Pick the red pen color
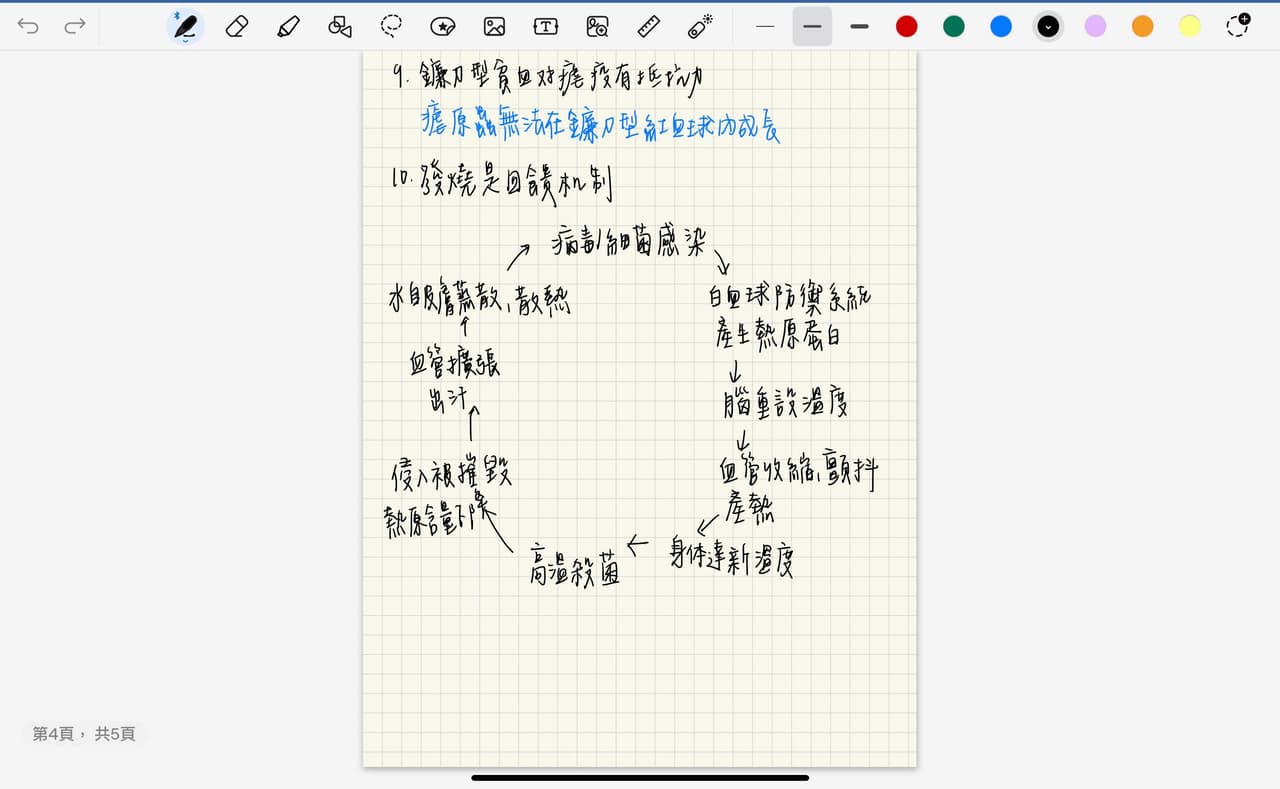 click(907, 27)
